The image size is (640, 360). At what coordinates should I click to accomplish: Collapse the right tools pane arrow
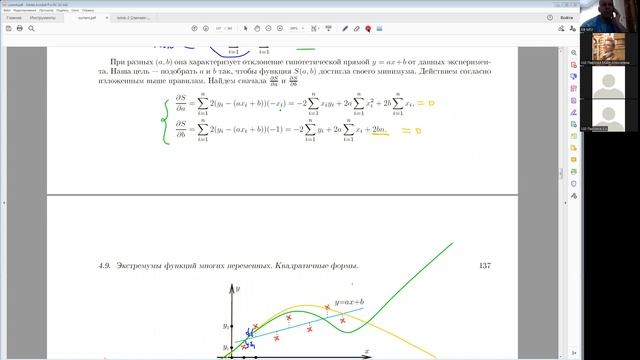click(566, 203)
